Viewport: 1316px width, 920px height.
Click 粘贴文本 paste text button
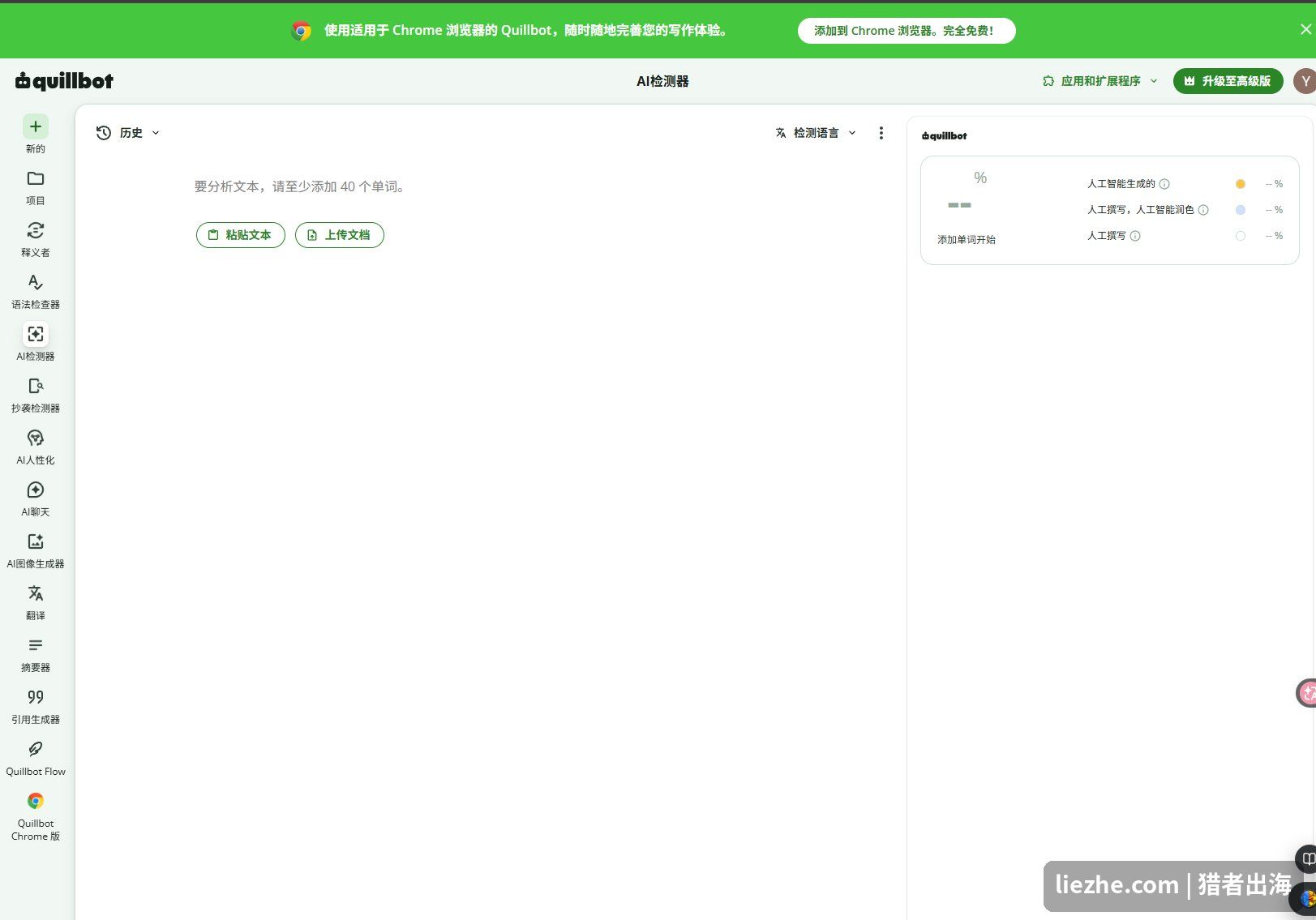tap(241, 235)
